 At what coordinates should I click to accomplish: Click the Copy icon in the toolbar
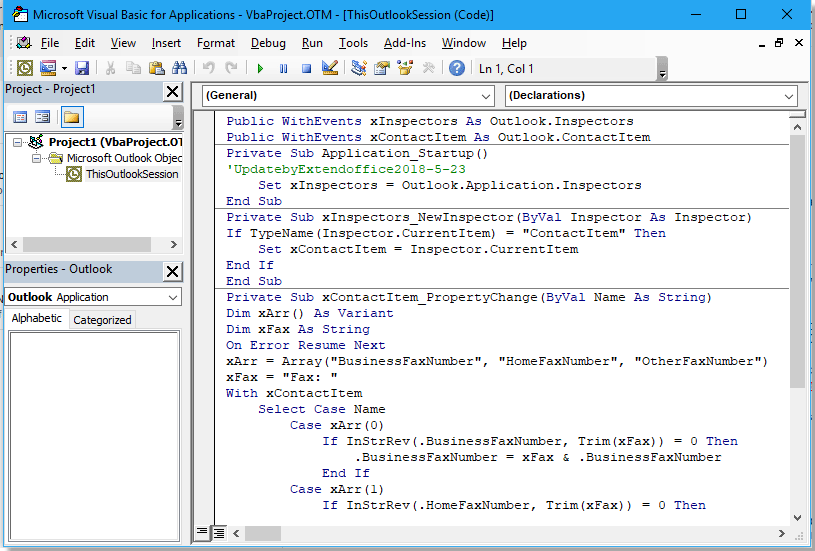pos(134,68)
